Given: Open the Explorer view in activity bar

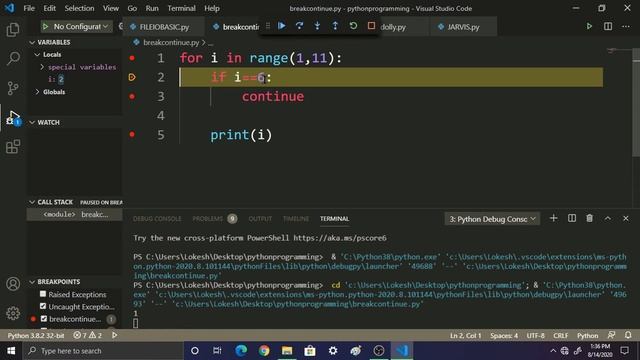Looking at the screenshot, I should pyautogui.click(x=13, y=30).
